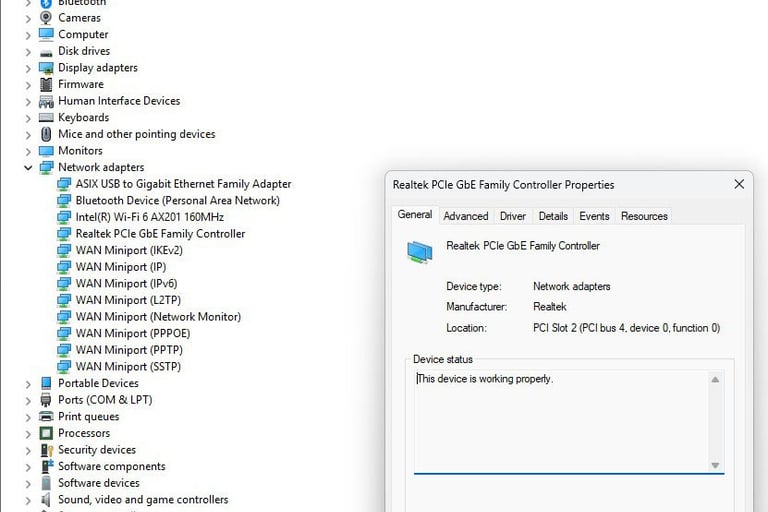Image resolution: width=768 pixels, height=512 pixels.
Task: Click the Processors category icon
Action: click(46, 433)
